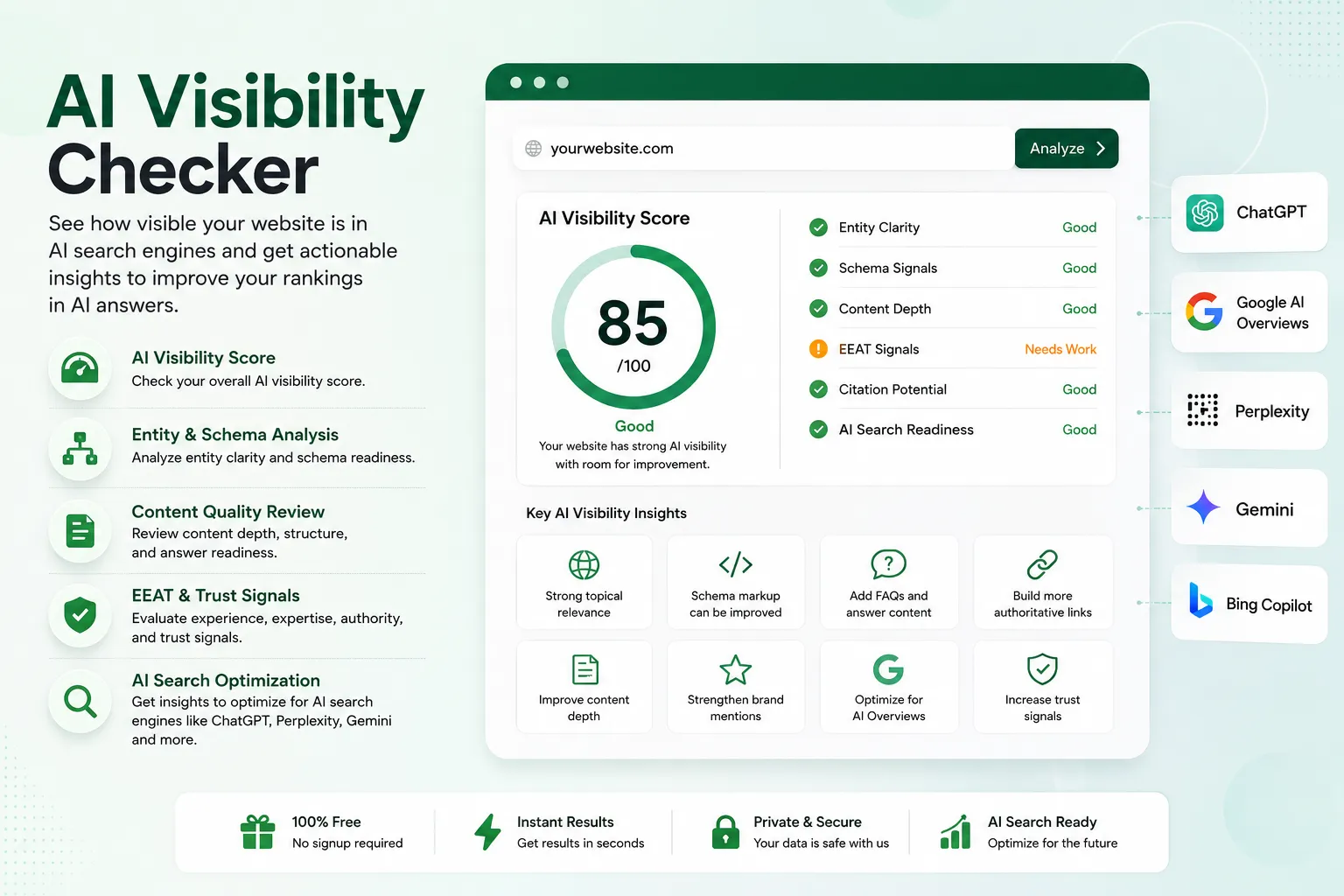1344x896 pixels.
Task: Select the Gemini card label
Action: (x=1264, y=509)
